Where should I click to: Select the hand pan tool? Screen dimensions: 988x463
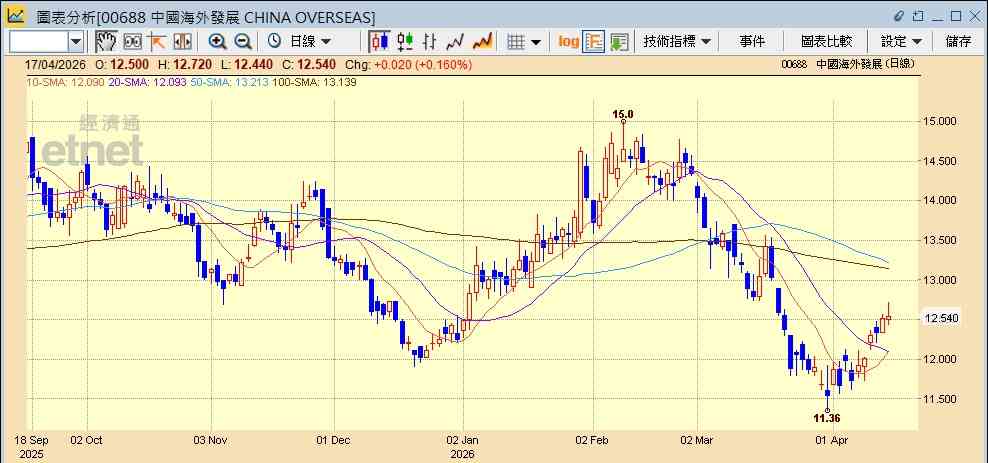pyautogui.click(x=106, y=42)
